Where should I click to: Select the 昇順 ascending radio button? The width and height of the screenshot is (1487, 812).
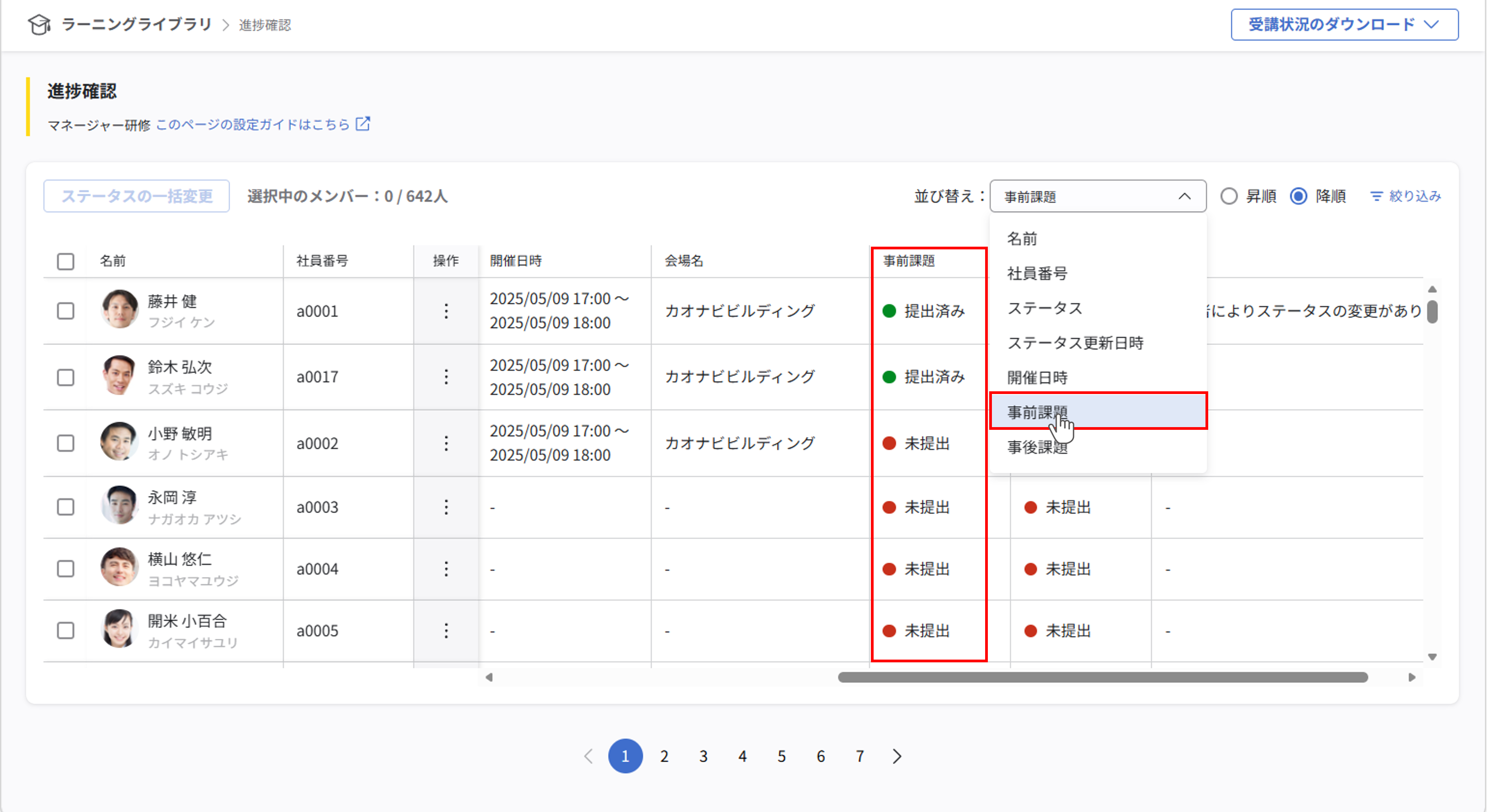click(x=1229, y=197)
